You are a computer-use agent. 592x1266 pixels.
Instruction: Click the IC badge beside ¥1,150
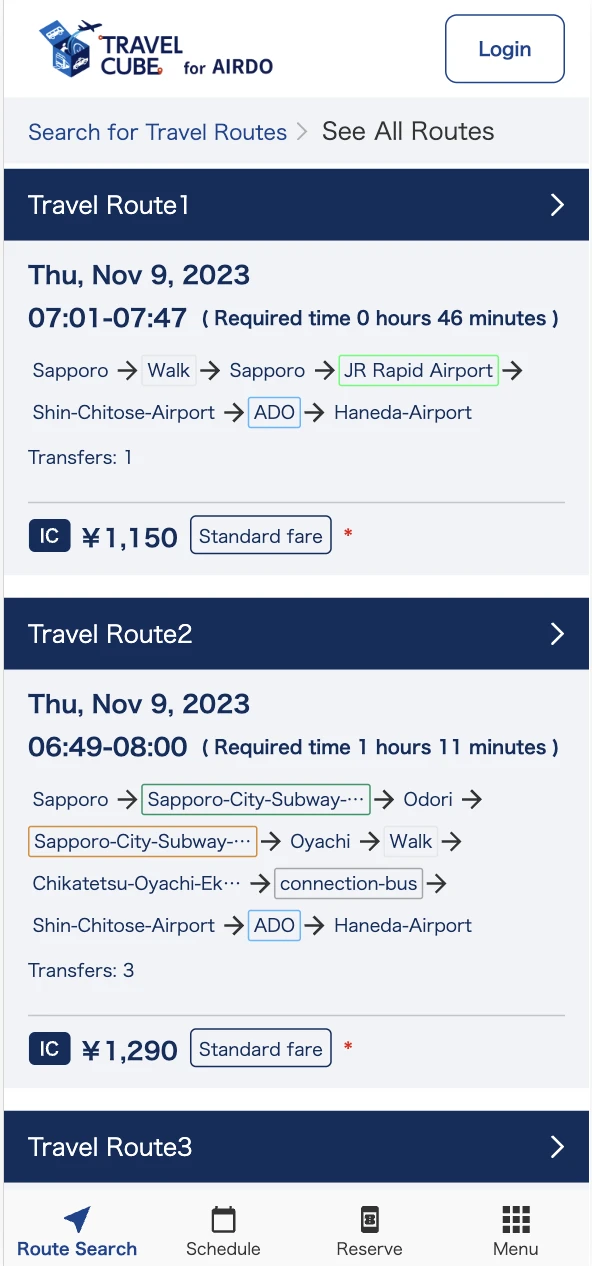[x=49, y=536]
